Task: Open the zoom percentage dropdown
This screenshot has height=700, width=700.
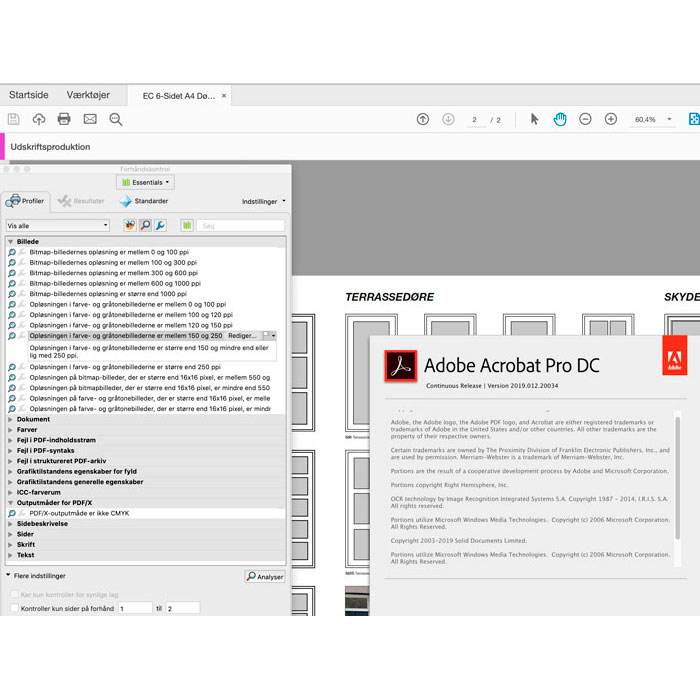Action: tap(669, 119)
